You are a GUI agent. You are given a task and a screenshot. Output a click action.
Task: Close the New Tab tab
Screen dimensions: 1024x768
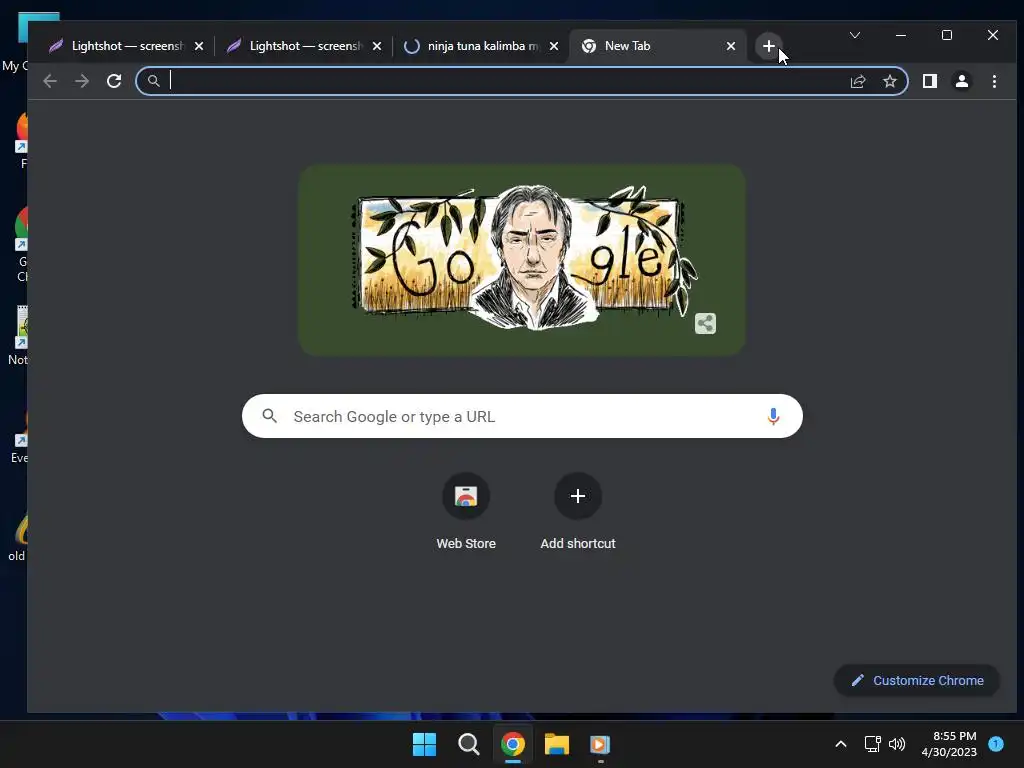[x=731, y=46]
